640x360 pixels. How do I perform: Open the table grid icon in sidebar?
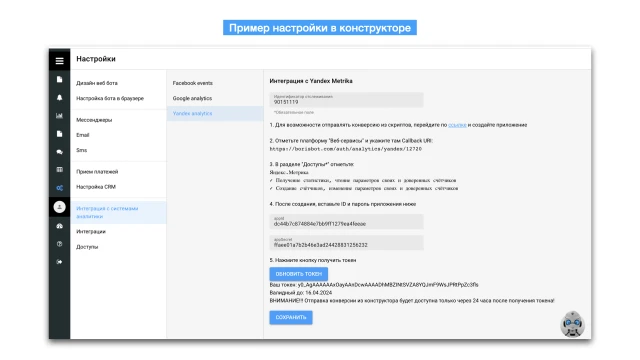click(x=60, y=170)
